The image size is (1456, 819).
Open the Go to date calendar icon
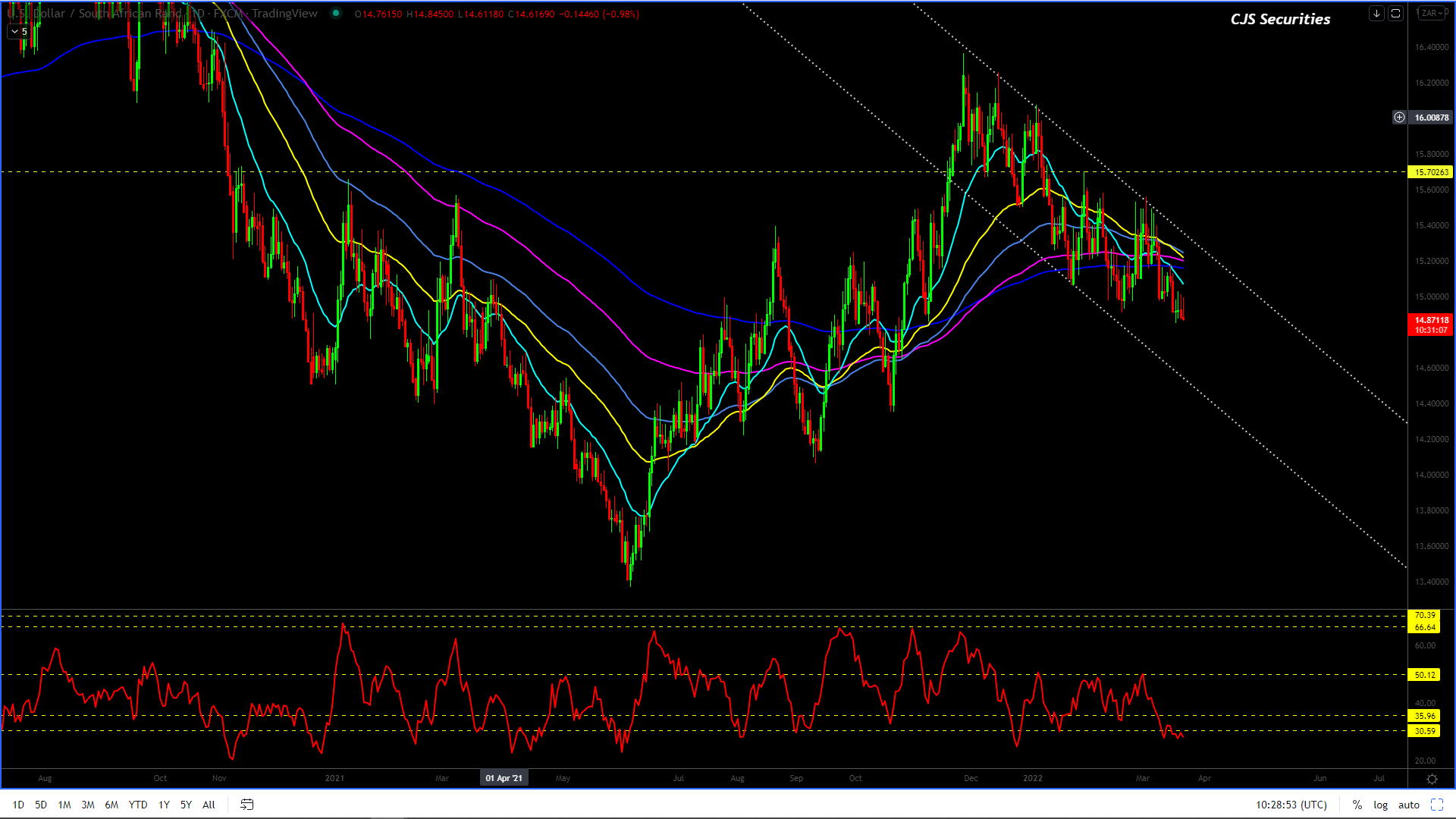246,805
